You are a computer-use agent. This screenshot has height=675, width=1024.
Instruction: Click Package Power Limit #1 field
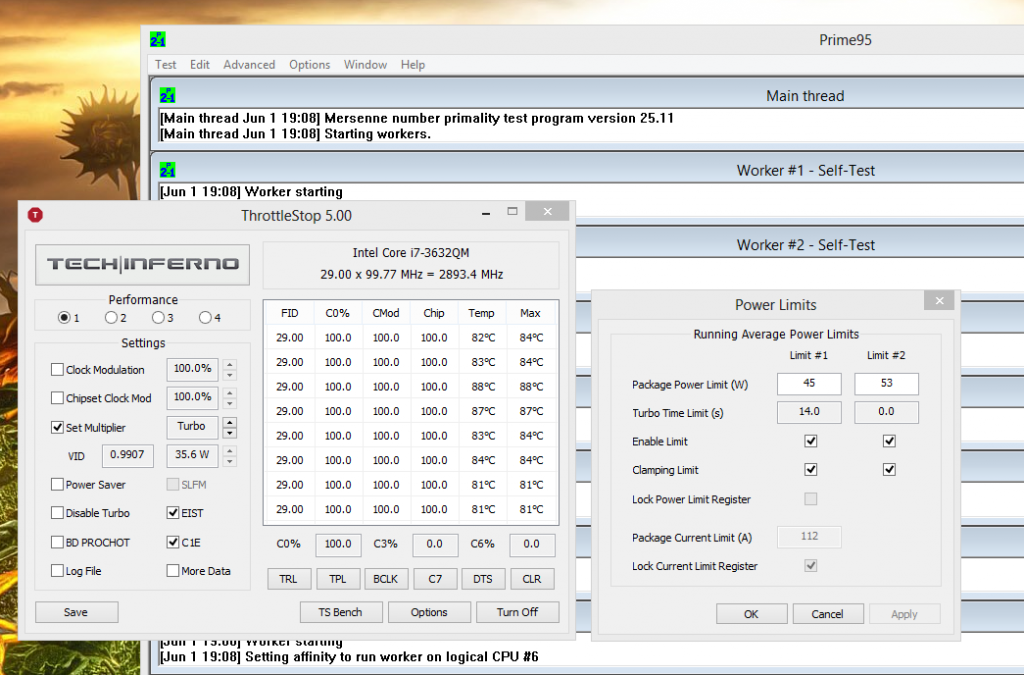click(809, 384)
